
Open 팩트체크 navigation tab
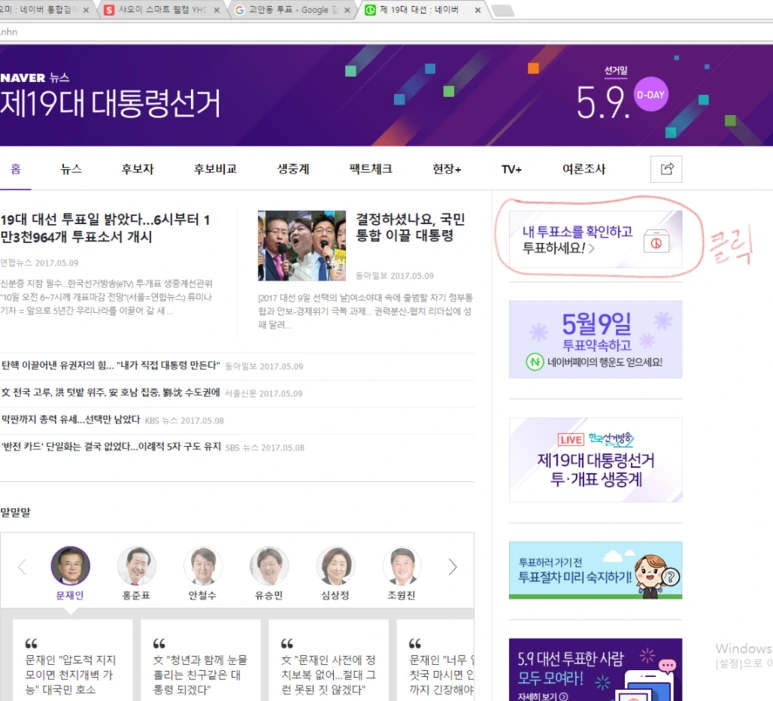371,169
